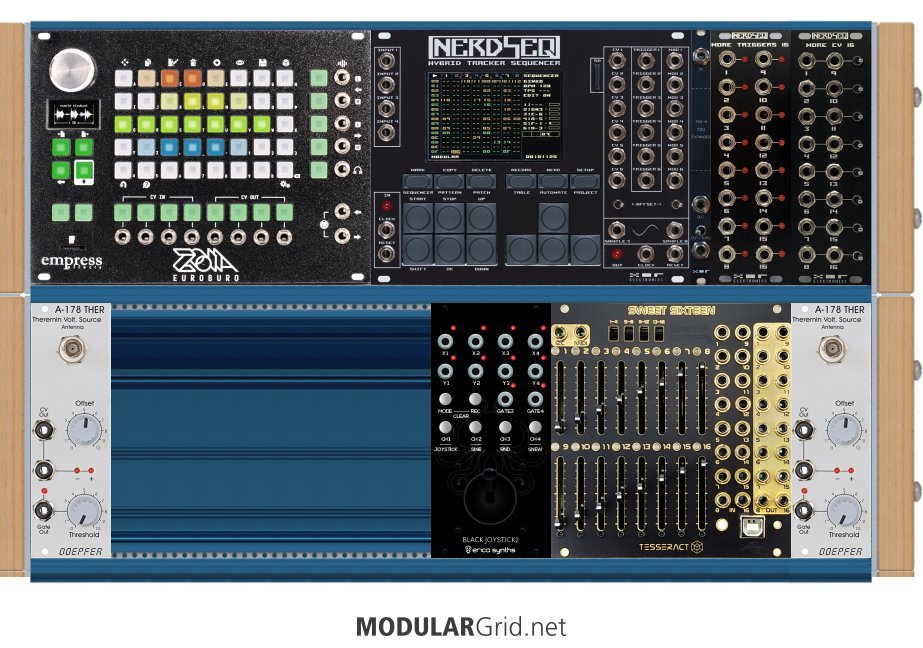This screenshot has height=648, width=923.
Task: Push the NerdSeq SHIFT button
Action: coord(418,250)
